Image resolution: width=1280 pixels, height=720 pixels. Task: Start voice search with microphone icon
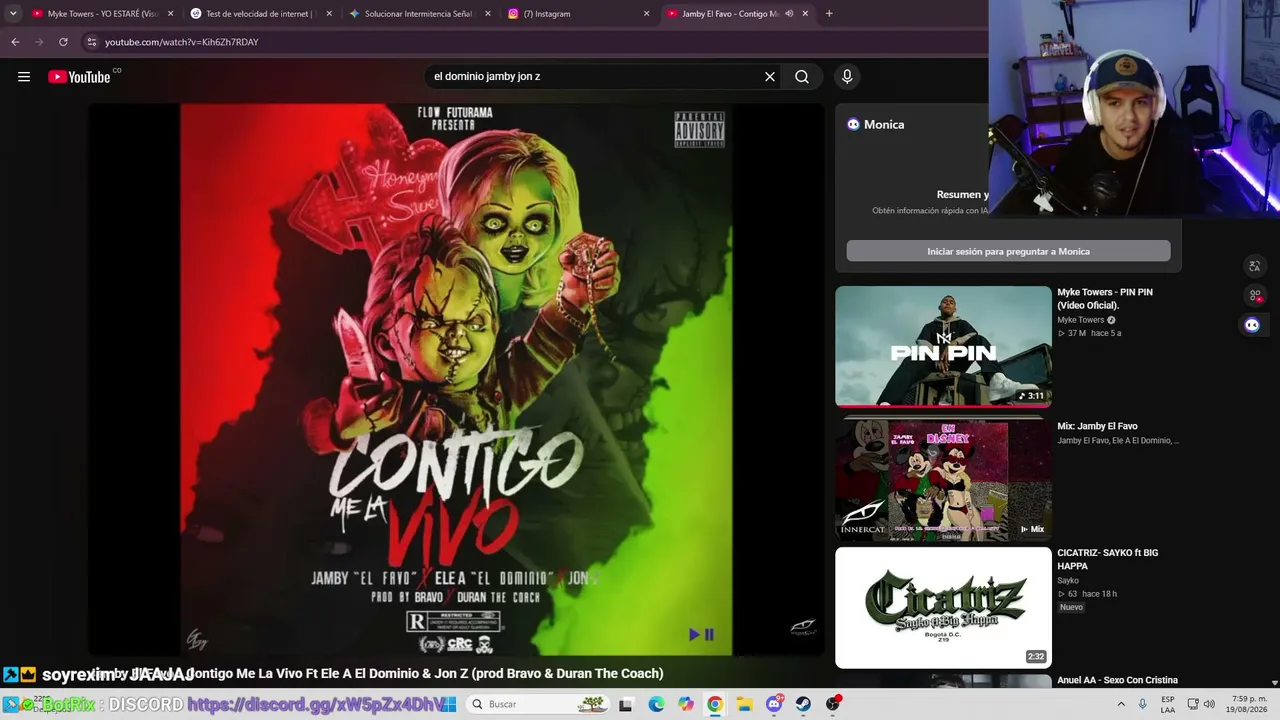pyautogui.click(x=847, y=77)
